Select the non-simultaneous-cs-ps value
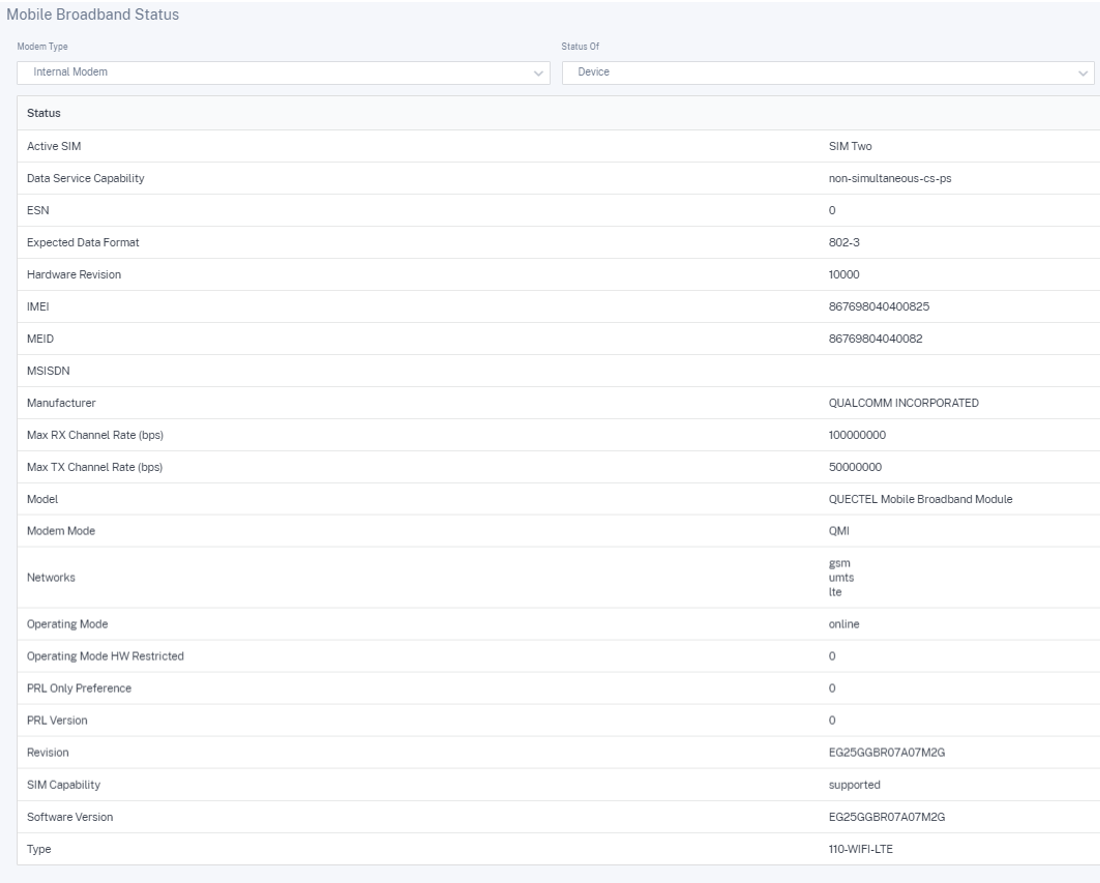This screenshot has width=1100, height=883. (x=890, y=178)
